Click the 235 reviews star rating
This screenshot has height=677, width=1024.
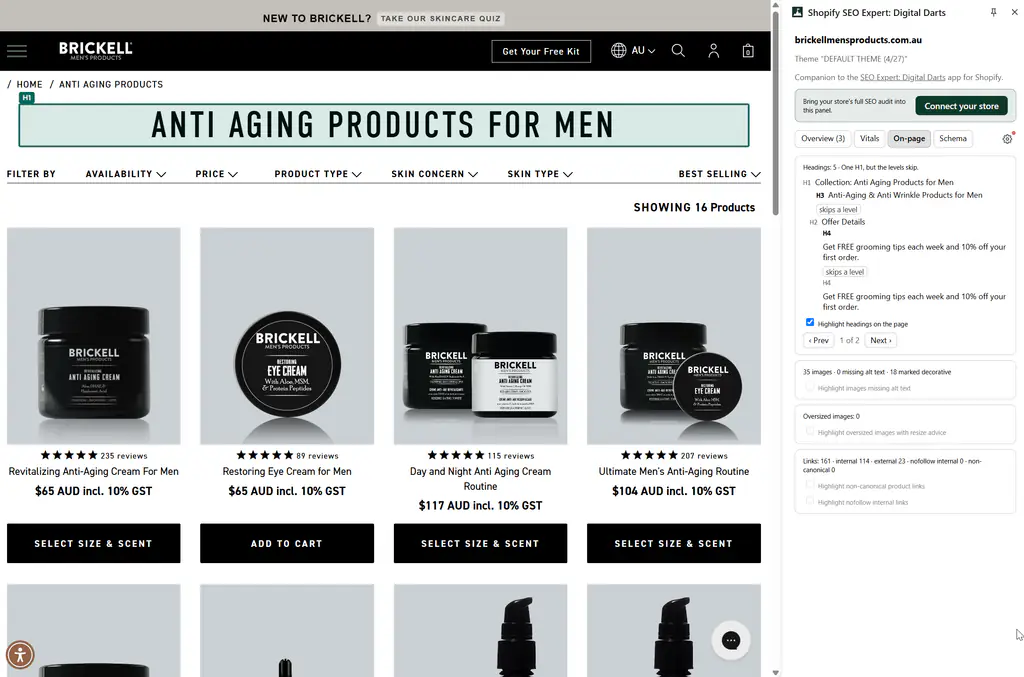coord(94,455)
